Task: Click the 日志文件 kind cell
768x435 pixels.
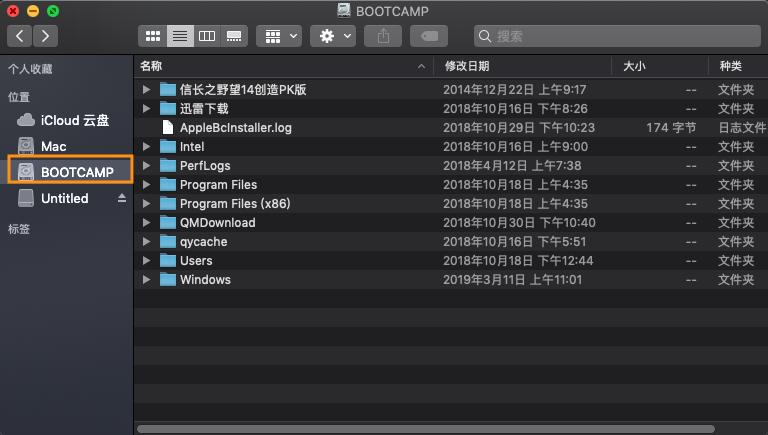Action: tap(742, 128)
